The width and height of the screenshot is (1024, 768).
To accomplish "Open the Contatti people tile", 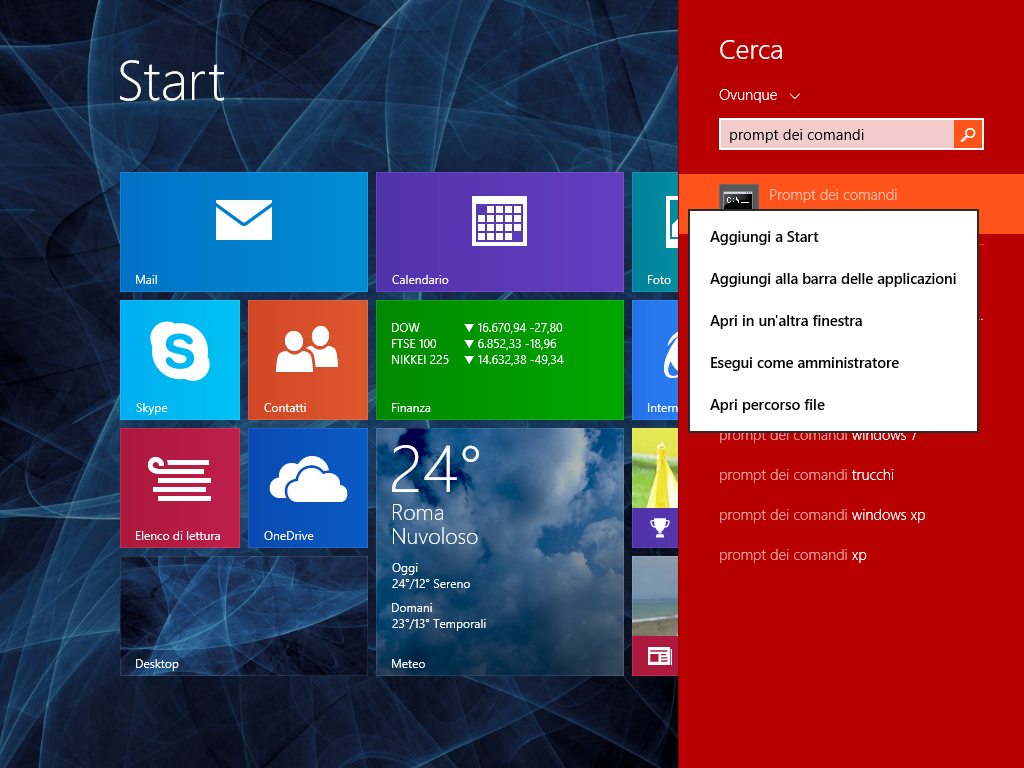I will point(307,359).
